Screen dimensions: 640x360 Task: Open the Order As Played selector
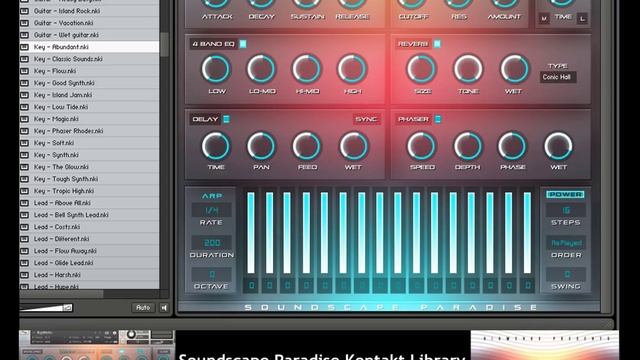click(566, 243)
